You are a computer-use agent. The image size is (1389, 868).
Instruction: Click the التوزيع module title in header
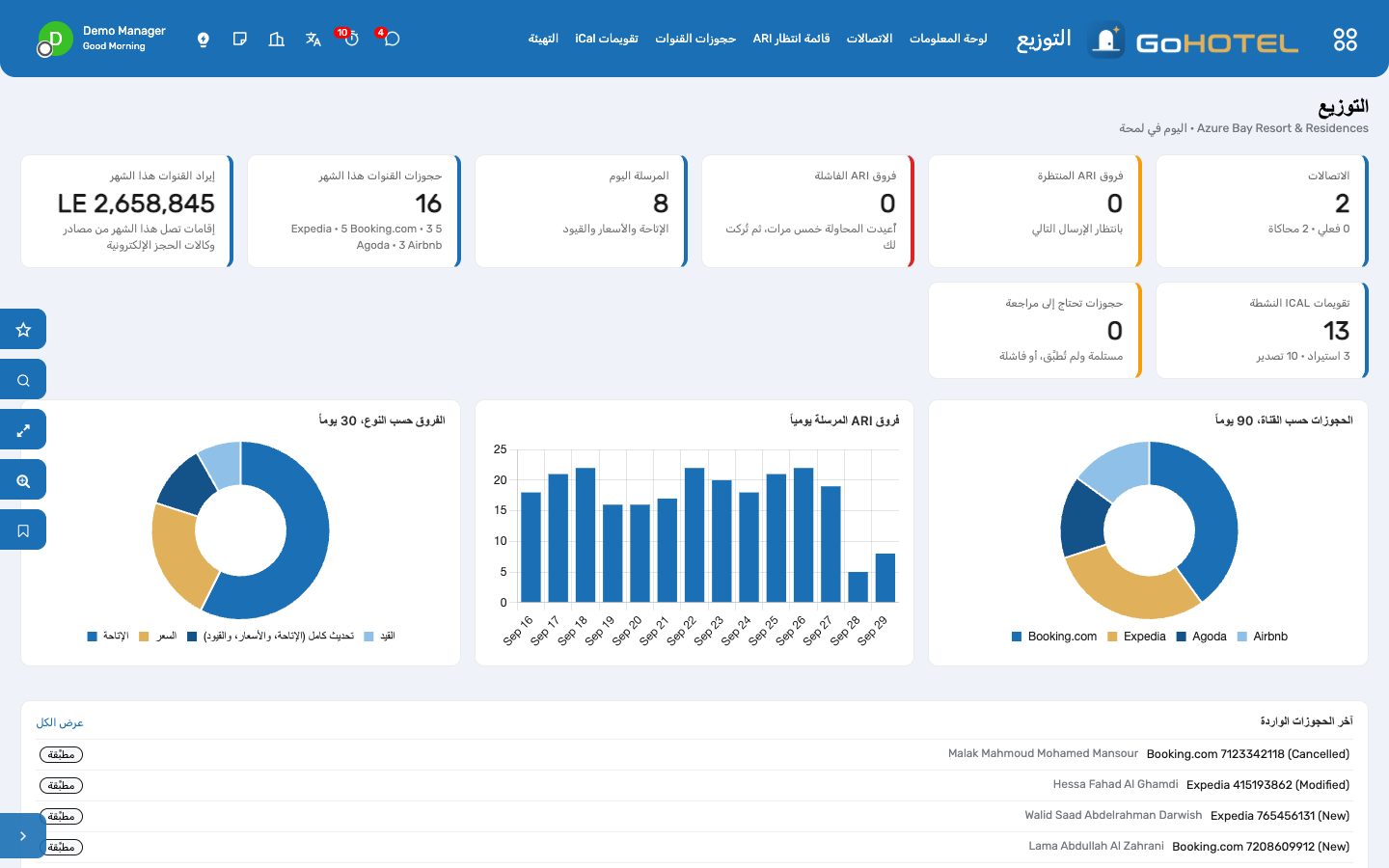tap(1044, 40)
